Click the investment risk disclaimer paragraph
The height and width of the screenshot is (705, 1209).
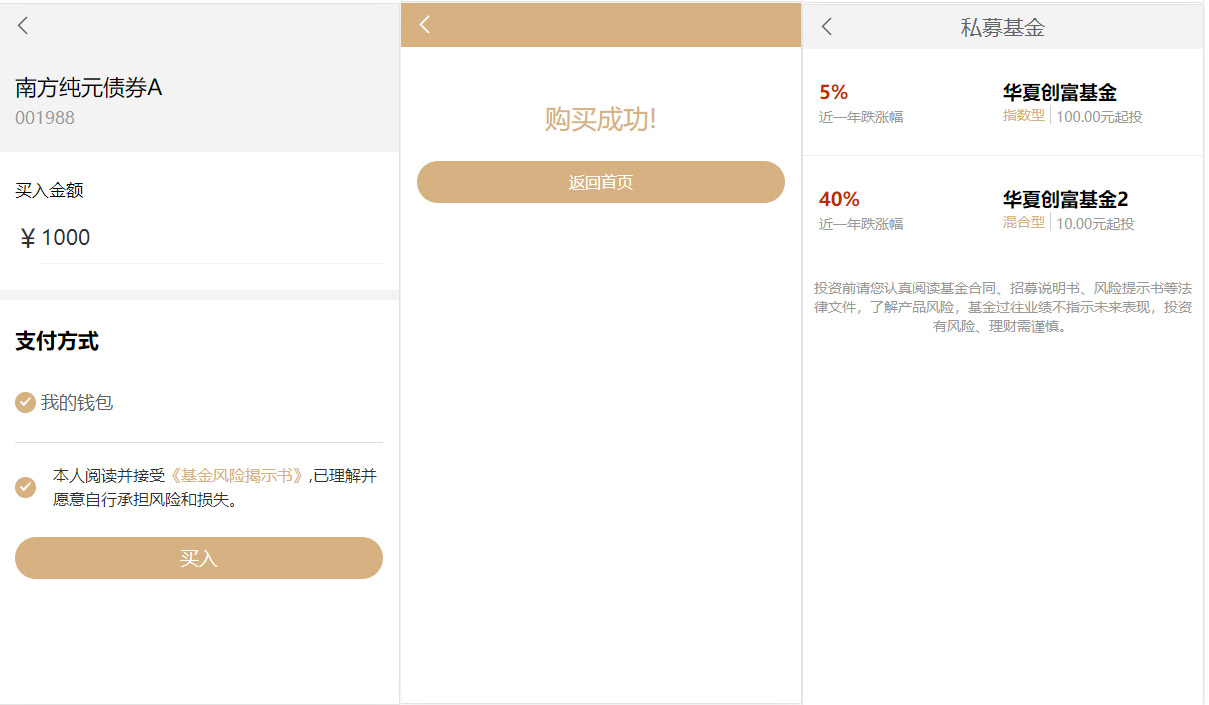1003,307
